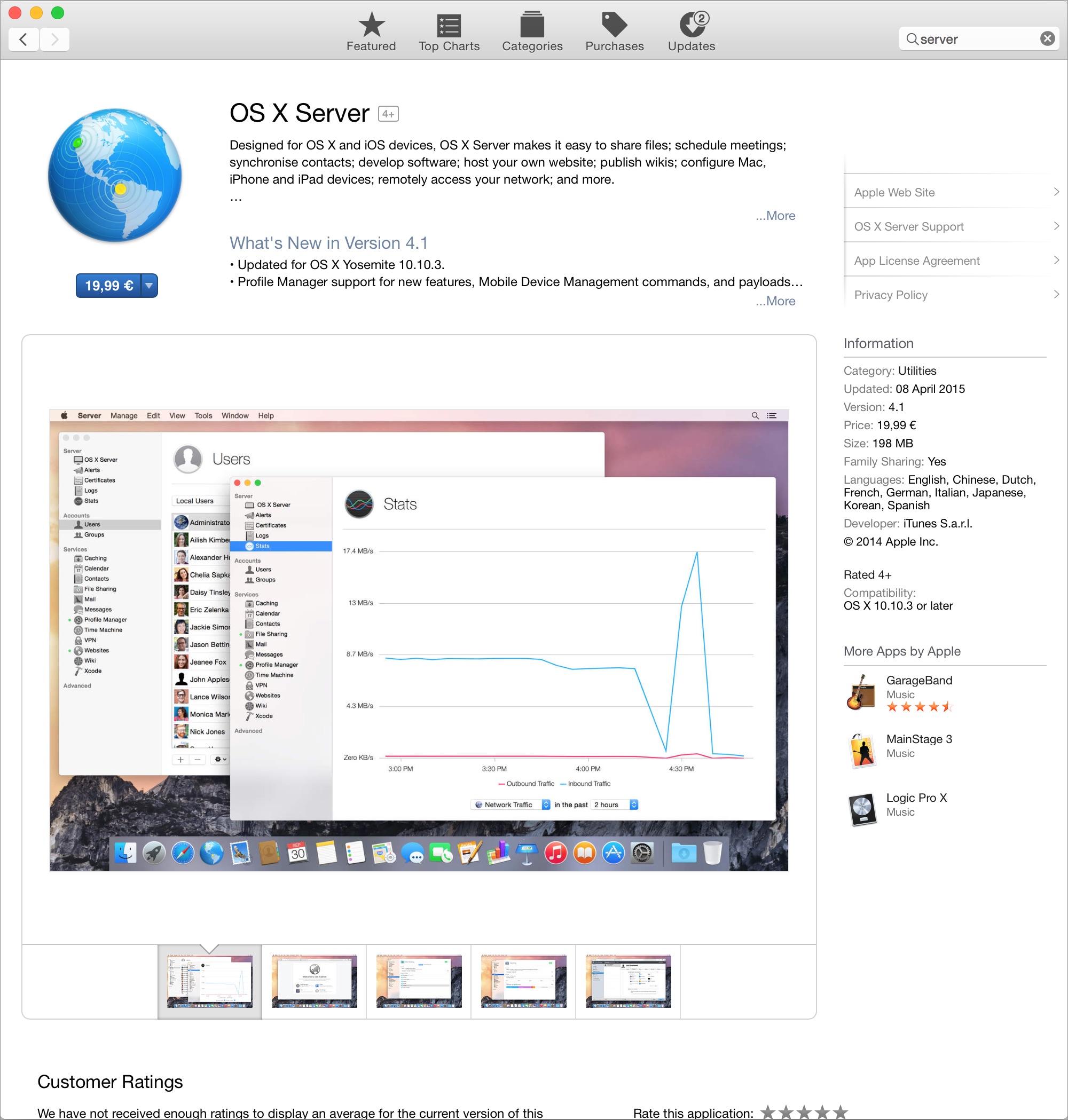The width and height of the screenshot is (1068, 1120).
Task: Open MainStage 3 app title
Action: pyautogui.click(x=919, y=739)
